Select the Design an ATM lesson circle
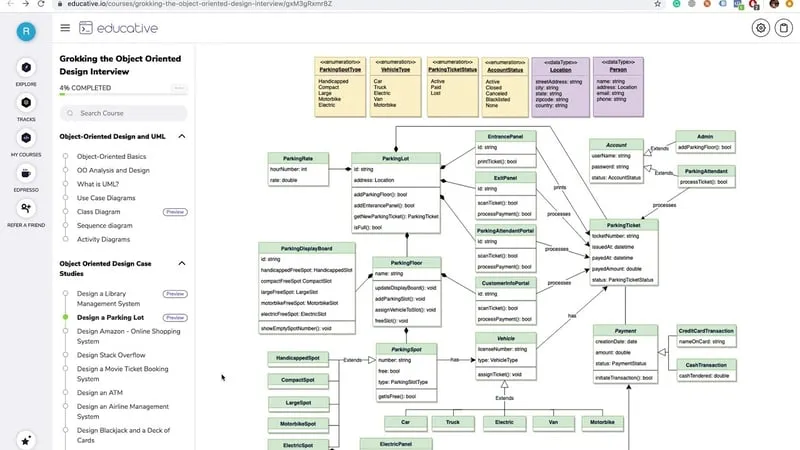 65,392
